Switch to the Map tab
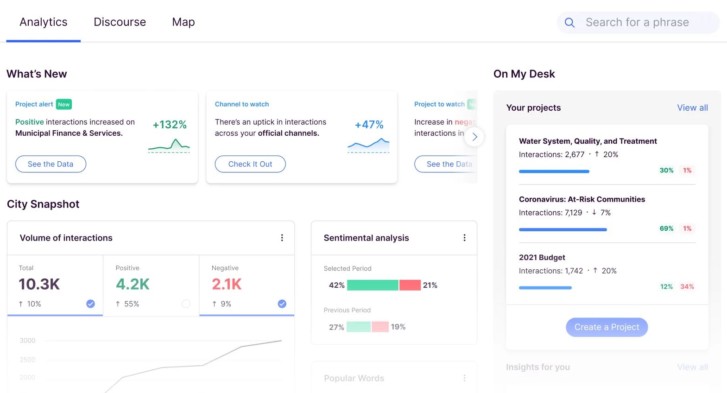 tap(184, 22)
